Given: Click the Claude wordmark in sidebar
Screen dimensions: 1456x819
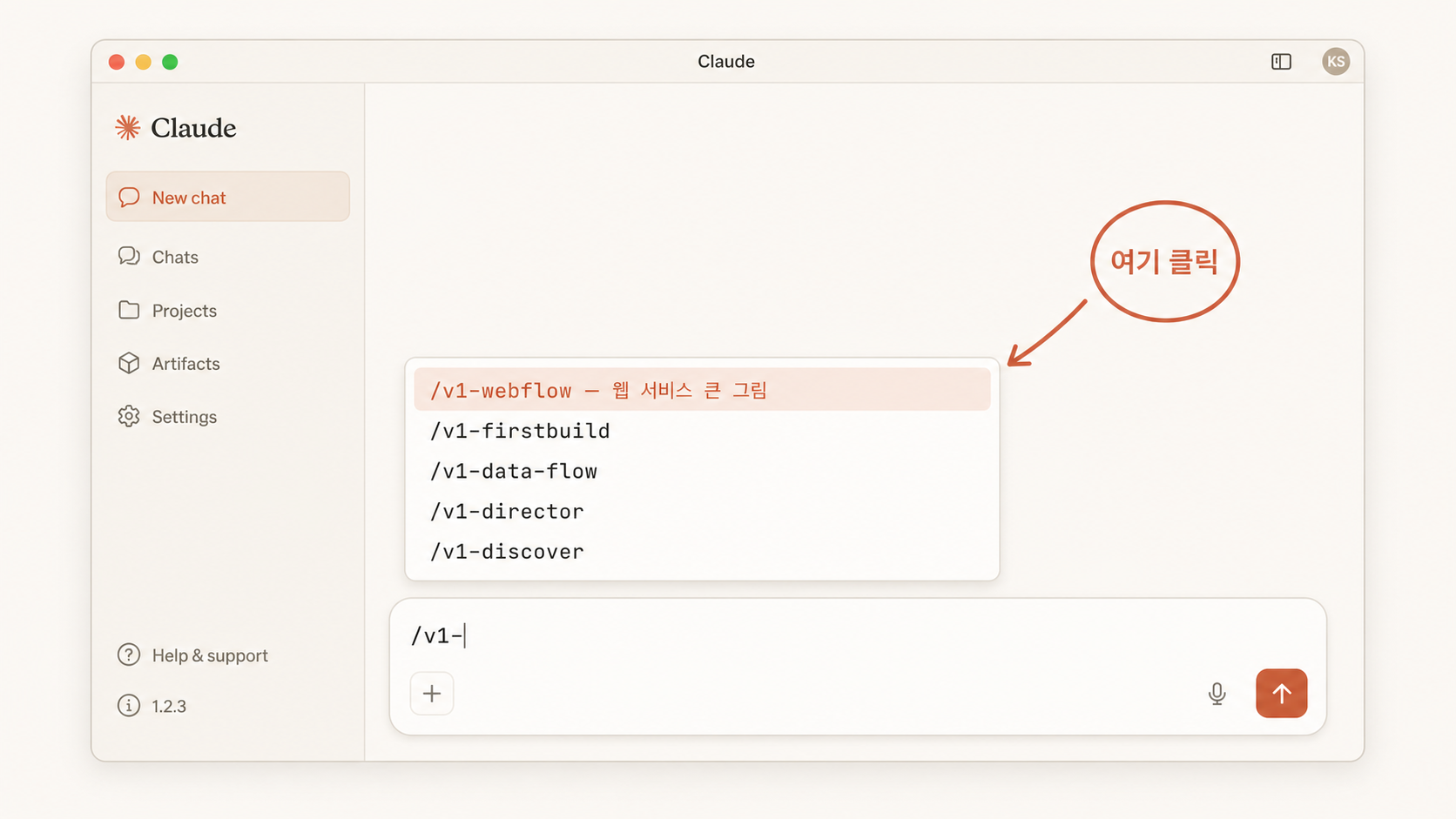Looking at the screenshot, I should (193, 128).
